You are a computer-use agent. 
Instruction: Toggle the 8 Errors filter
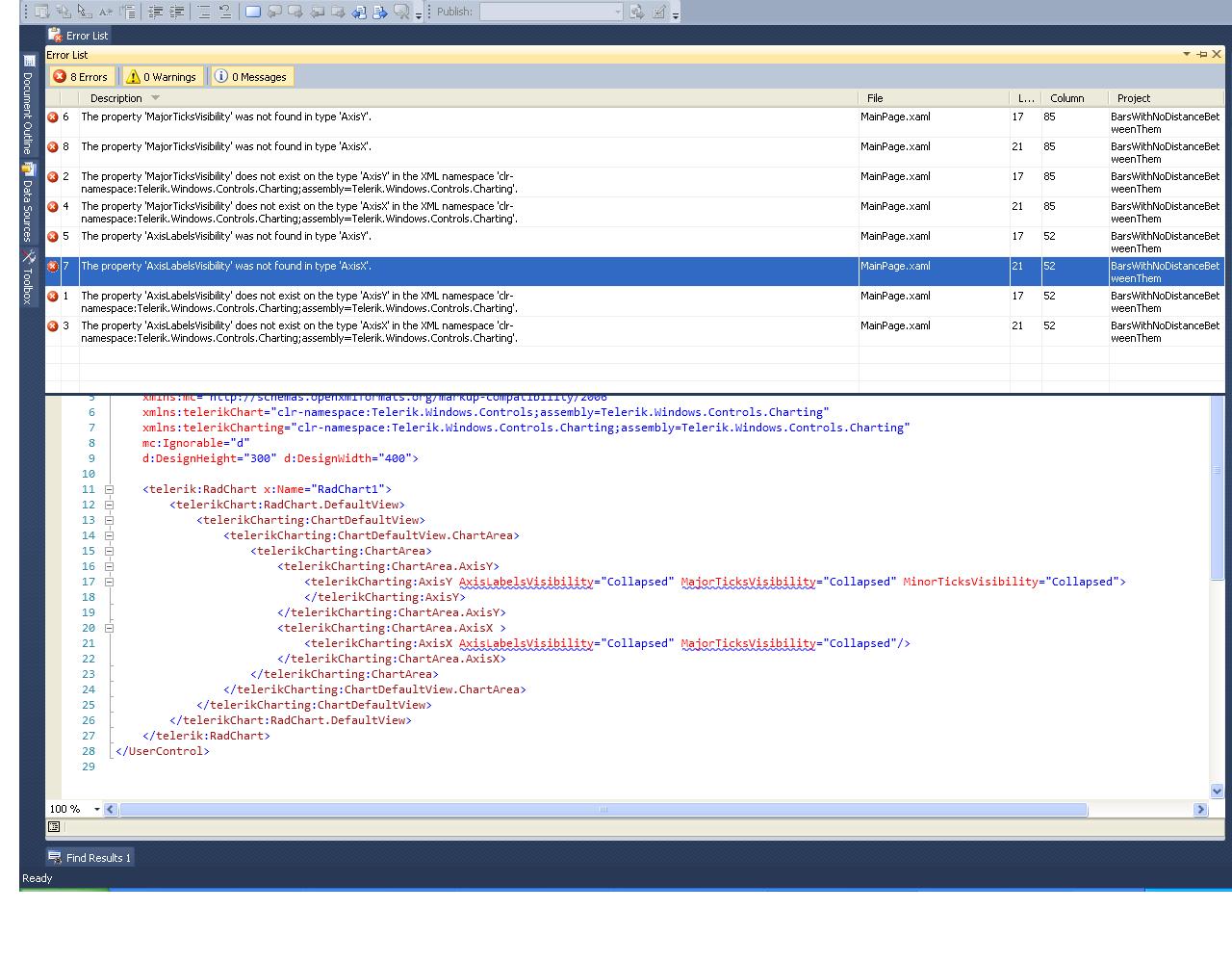[x=82, y=77]
